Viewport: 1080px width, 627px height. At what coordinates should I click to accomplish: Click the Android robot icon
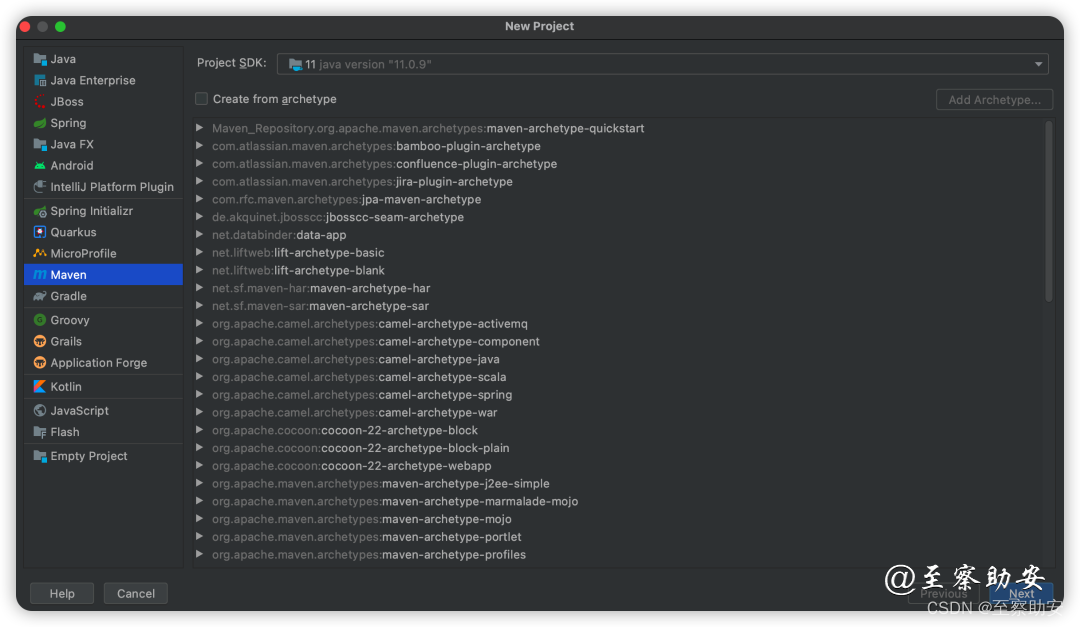[x=40, y=166]
